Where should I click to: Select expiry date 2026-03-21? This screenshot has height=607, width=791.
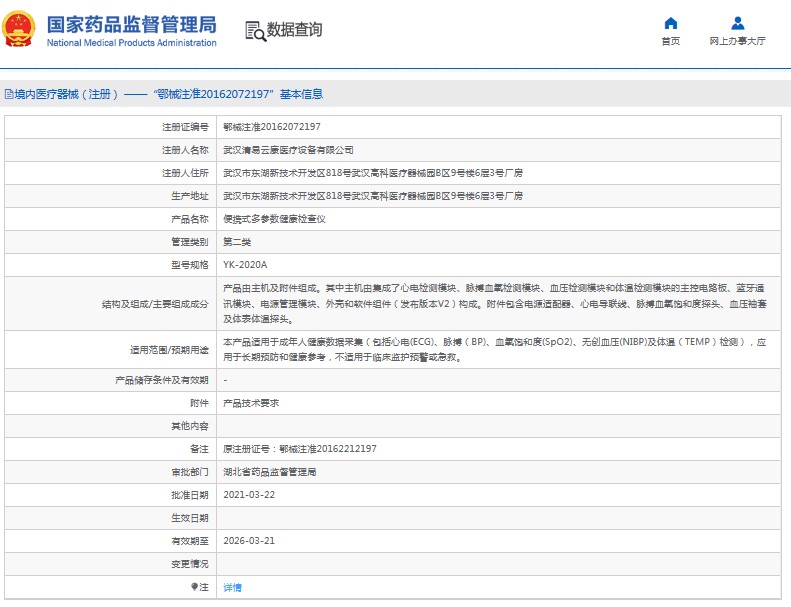[x=249, y=540]
